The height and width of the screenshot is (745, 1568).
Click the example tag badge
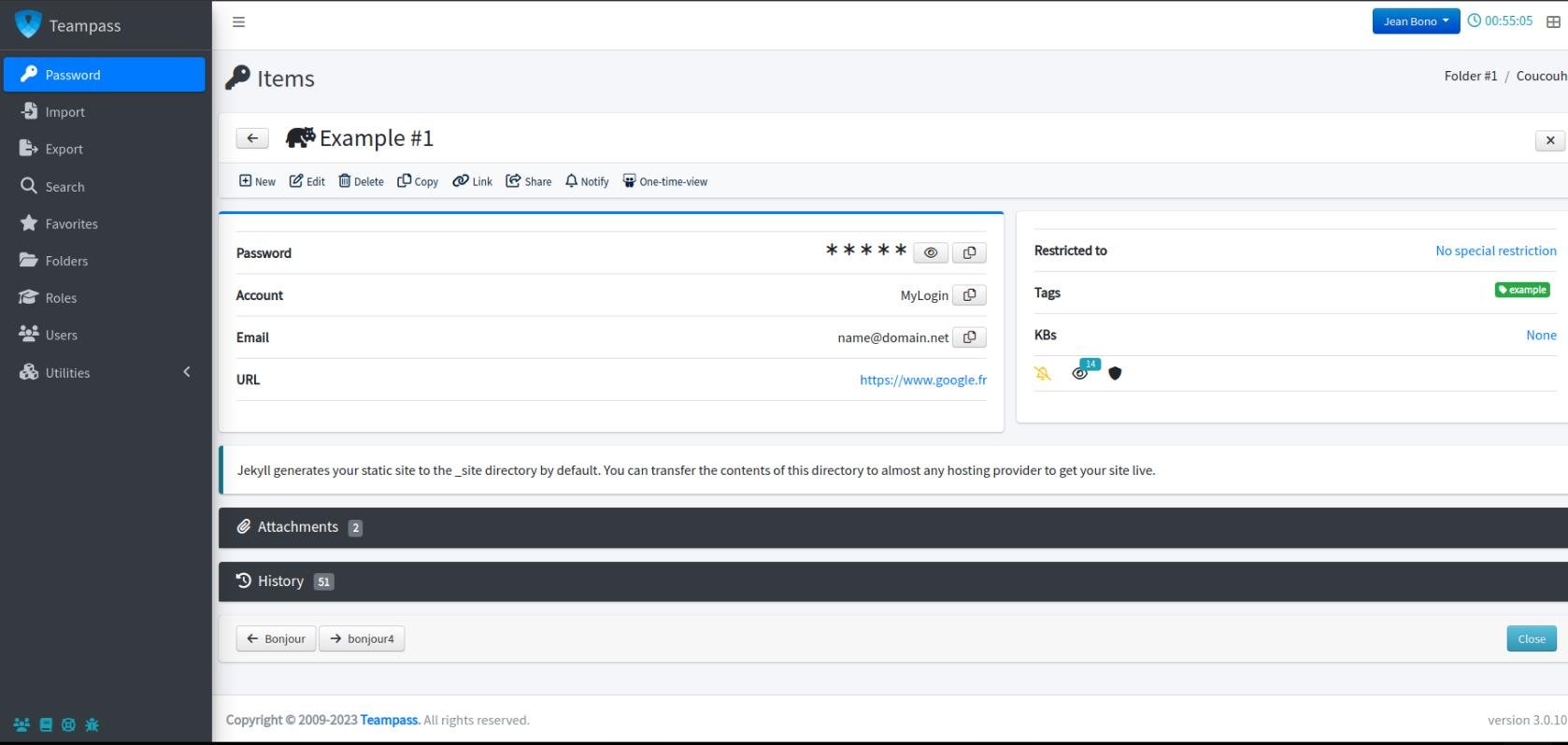1522,290
